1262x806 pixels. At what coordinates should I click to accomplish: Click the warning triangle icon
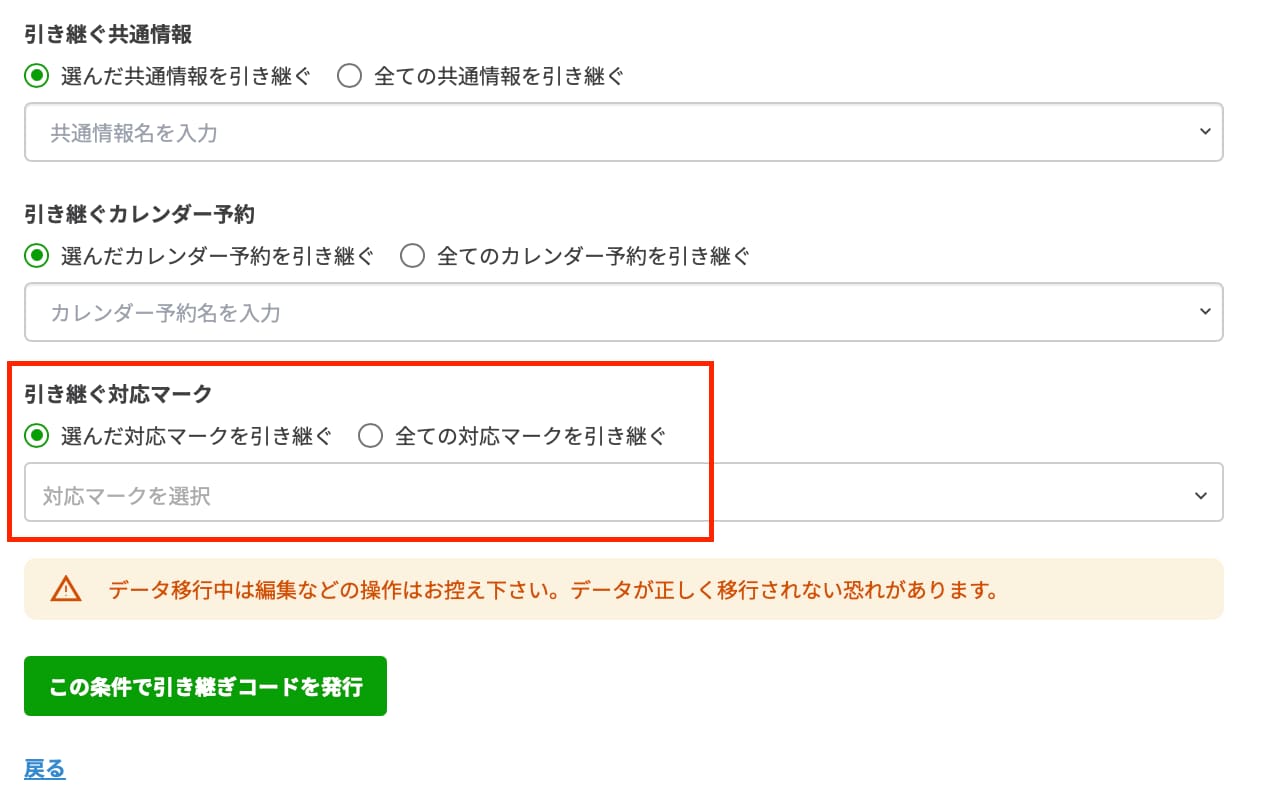coord(65,590)
